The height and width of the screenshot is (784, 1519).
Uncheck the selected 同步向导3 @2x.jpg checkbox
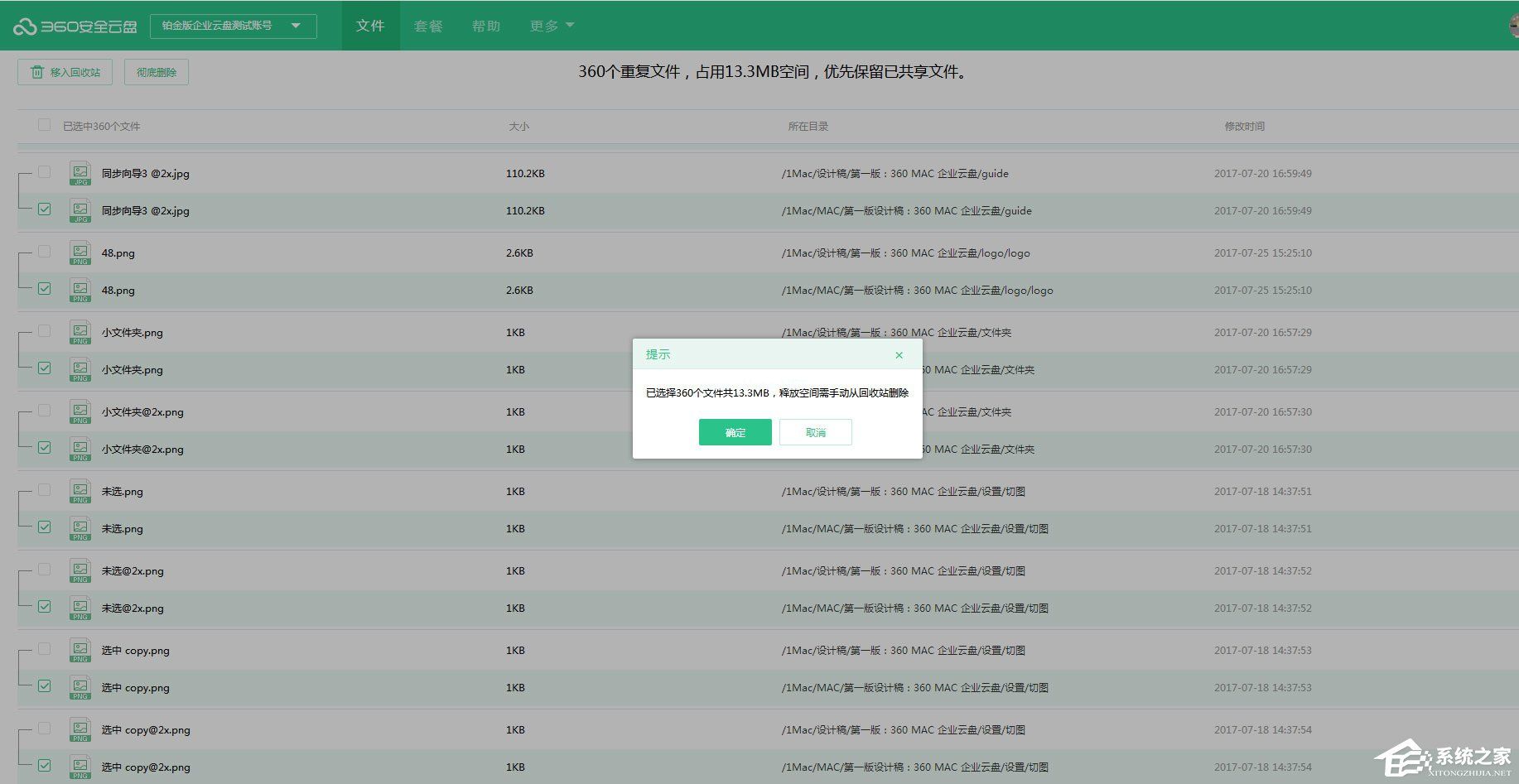[44, 210]
